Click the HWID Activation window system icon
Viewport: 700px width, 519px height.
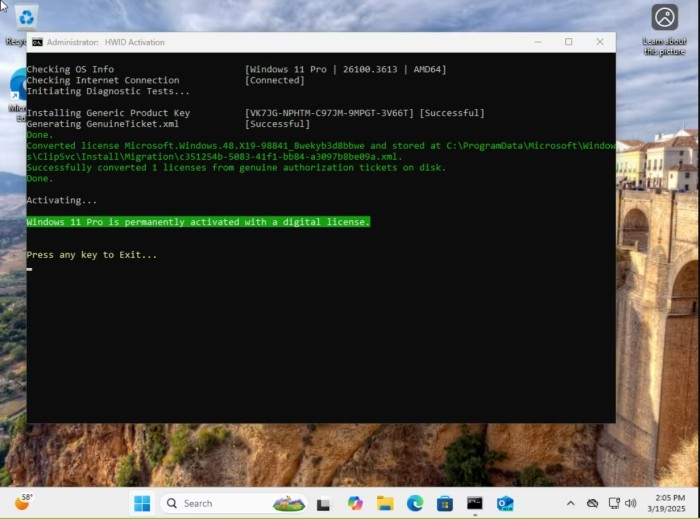[x=37, y=42]
